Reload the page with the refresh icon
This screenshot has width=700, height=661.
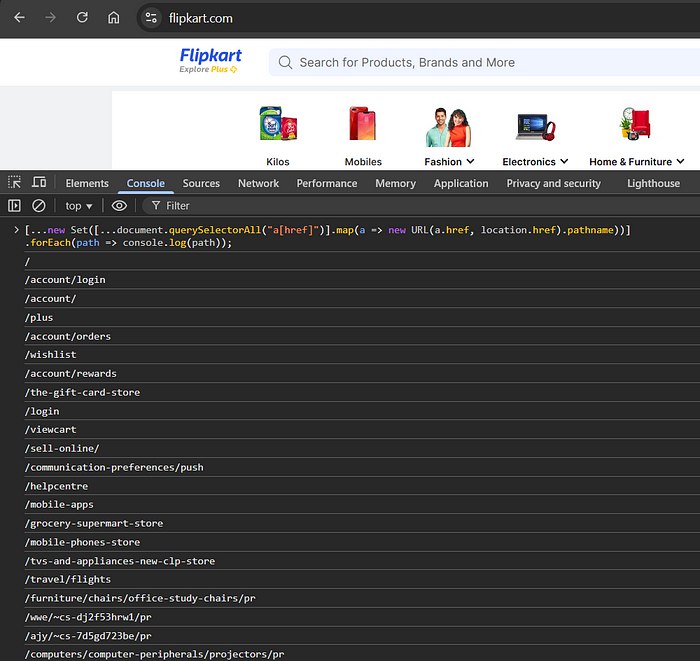coord(82,17)
